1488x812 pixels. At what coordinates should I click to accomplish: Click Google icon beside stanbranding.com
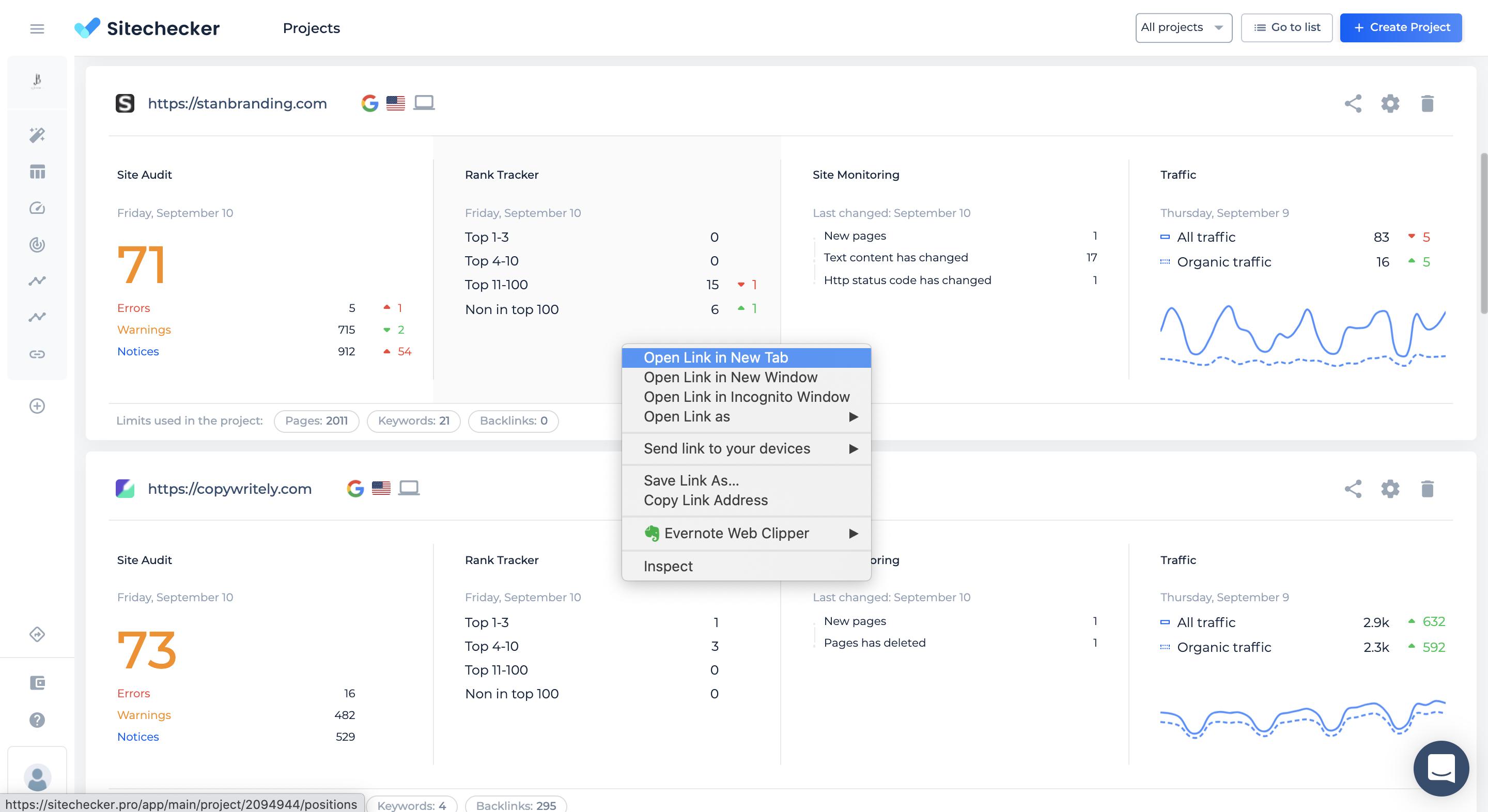(x=370, y=103)
